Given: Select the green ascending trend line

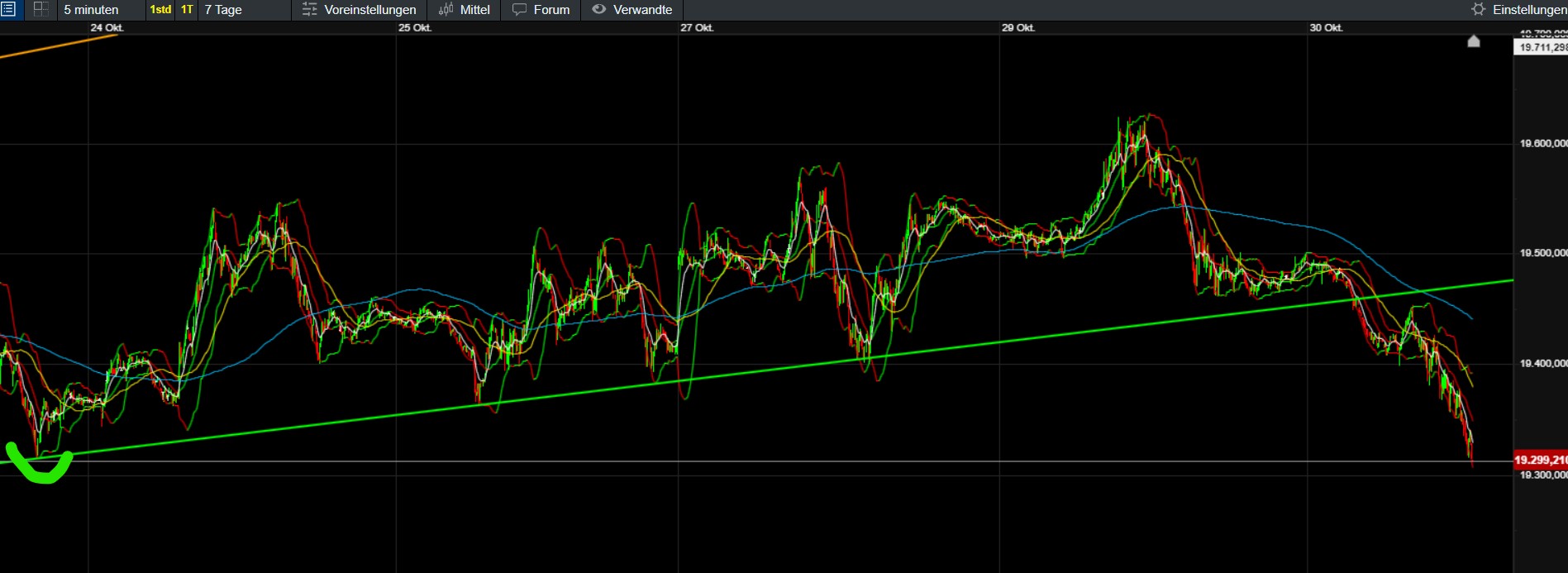Looking at the screenshot, I should [756, 372].
